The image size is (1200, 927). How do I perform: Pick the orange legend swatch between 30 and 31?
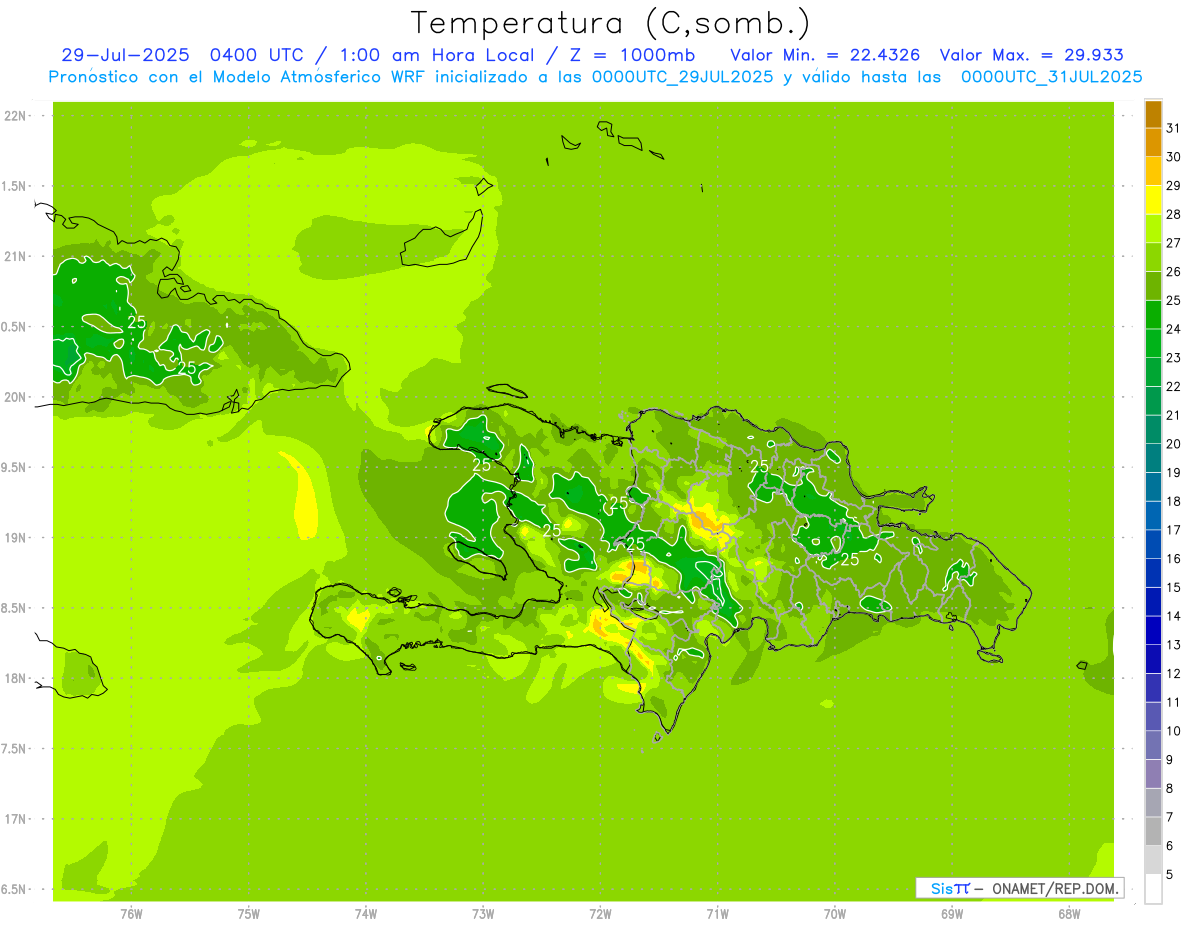[x=1153, y=143]
